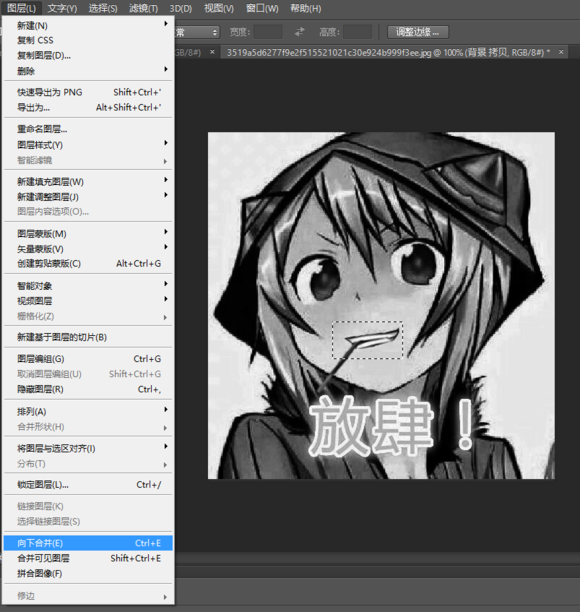This screenshot has height=612, width=580.
Task: Choose 复制图层(D)... entry
Action: click(88, 55)
